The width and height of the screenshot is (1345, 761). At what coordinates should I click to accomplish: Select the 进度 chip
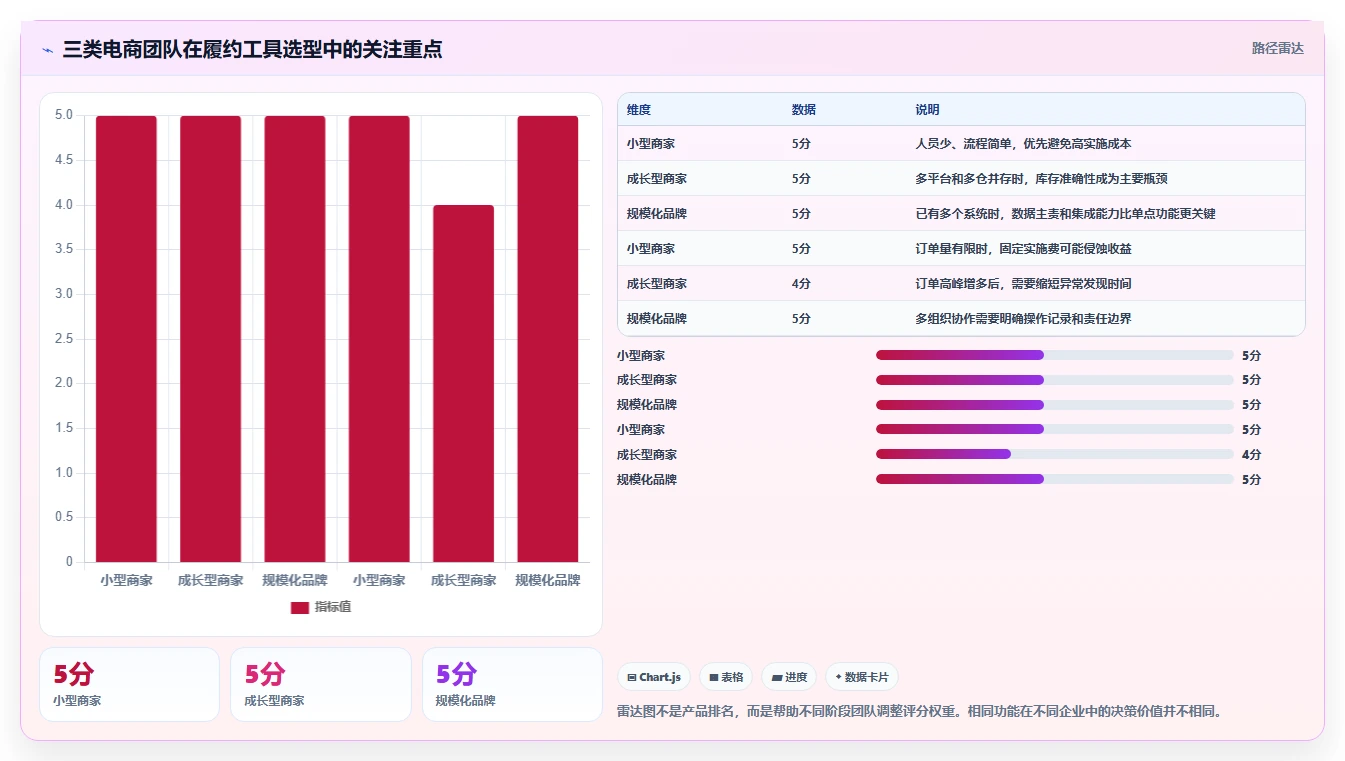coord(789,677)
